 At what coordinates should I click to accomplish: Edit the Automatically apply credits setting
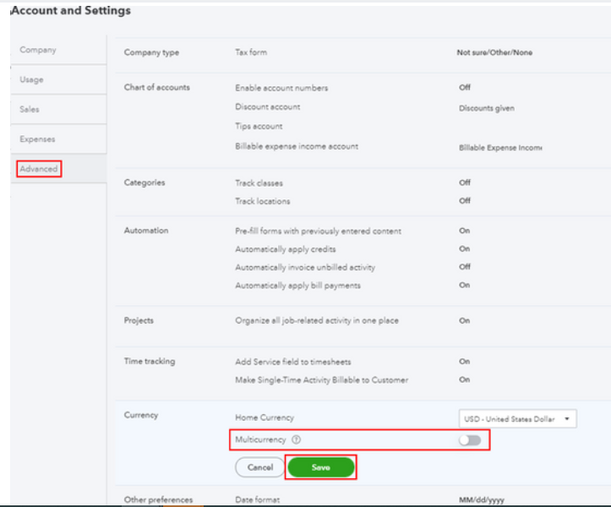tap(284, 249)
